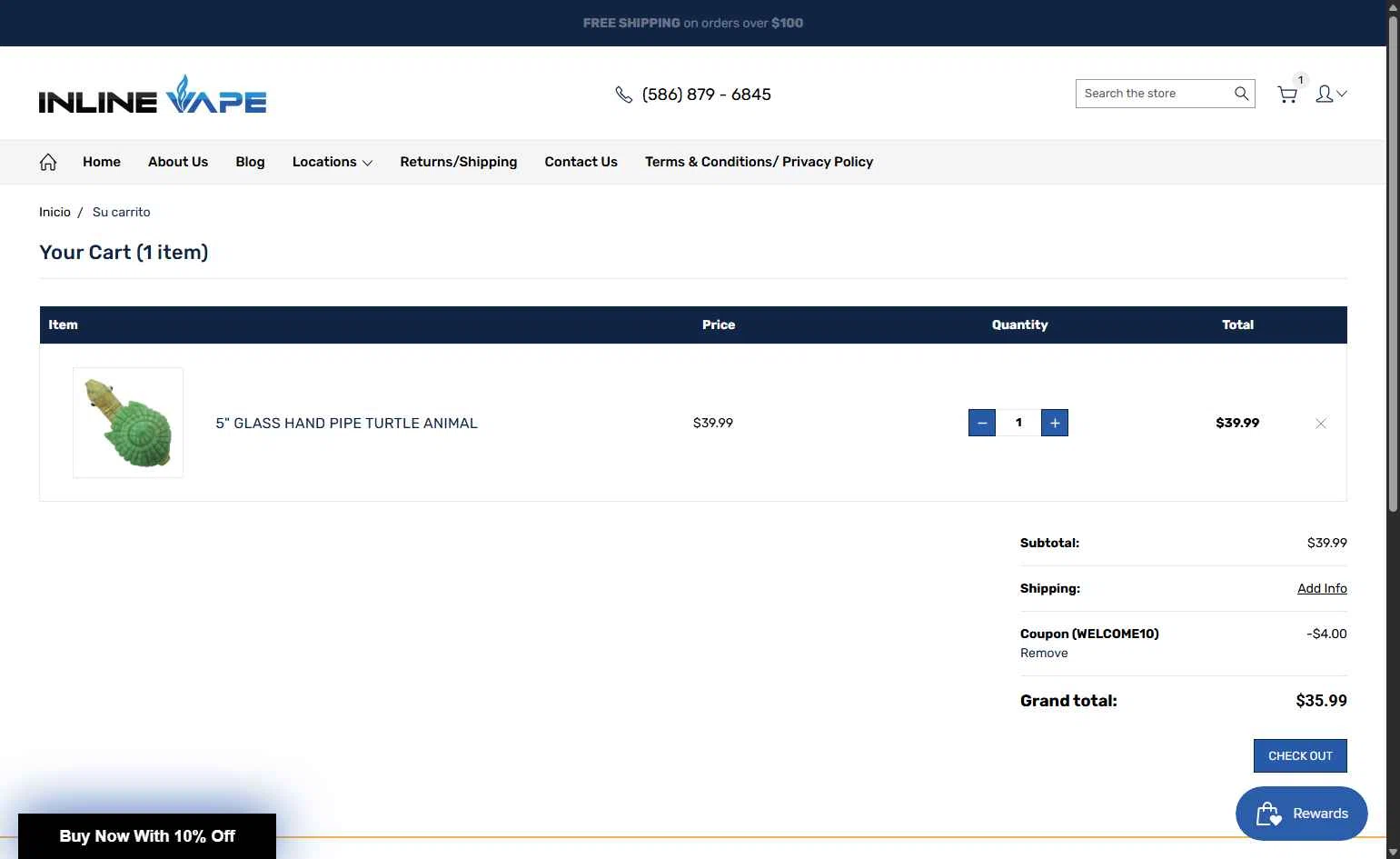Click the Inline Vape logo
The image size is (1400, 859).
[x=153, y=95]
